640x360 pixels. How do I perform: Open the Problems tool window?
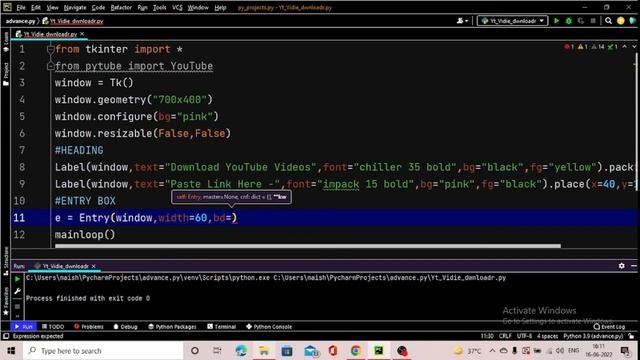89,327
